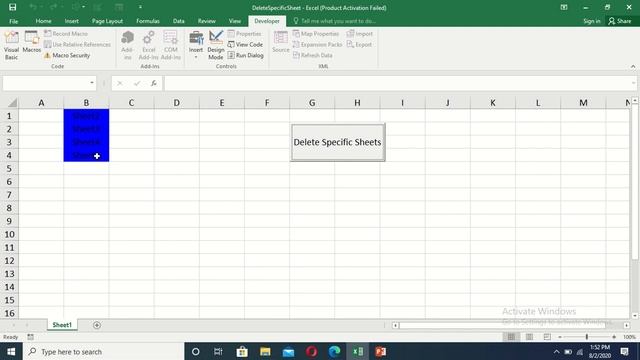Click the Share button

620,21
